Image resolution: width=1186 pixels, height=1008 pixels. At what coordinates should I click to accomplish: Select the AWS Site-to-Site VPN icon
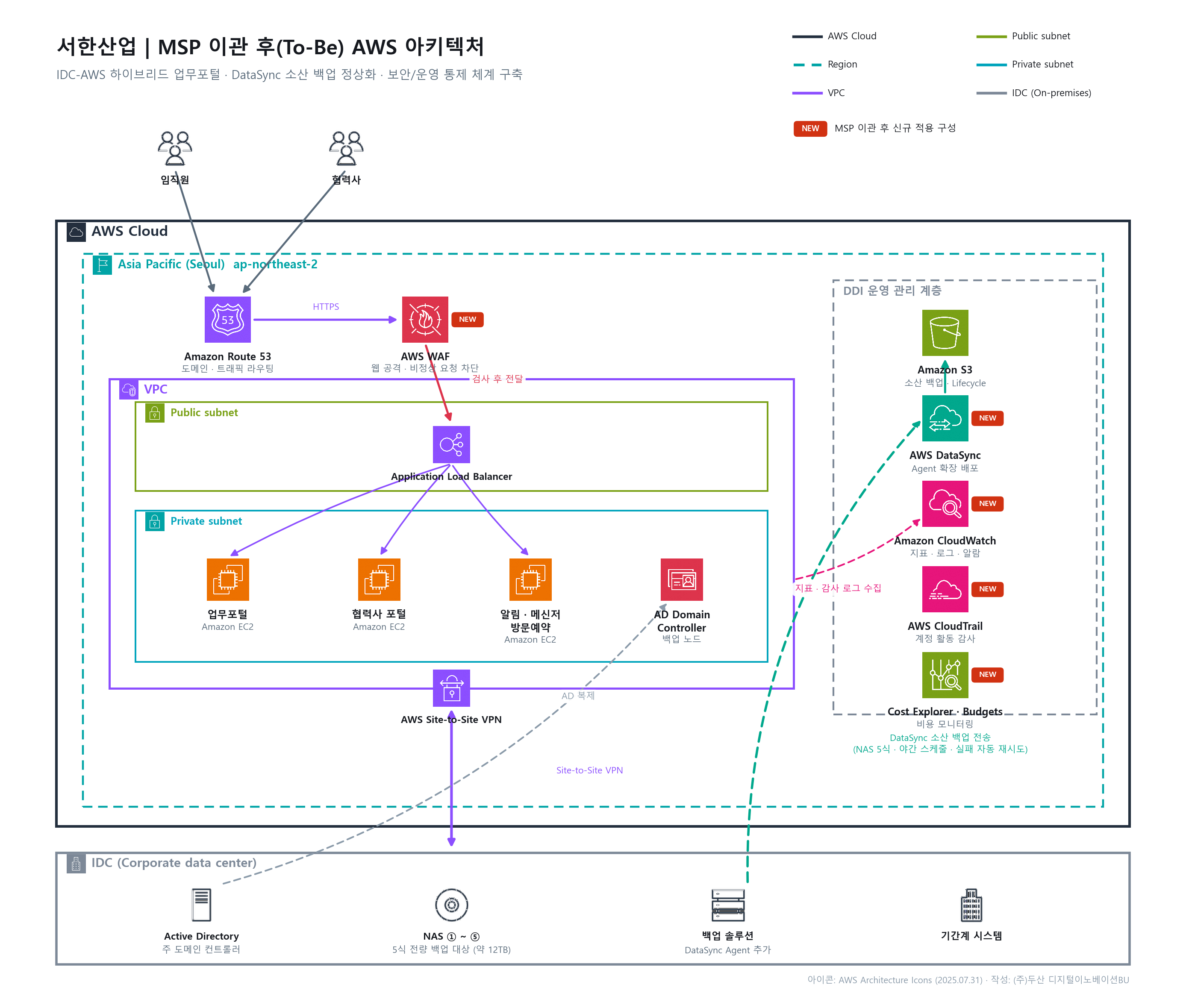[x=451, y=688]
